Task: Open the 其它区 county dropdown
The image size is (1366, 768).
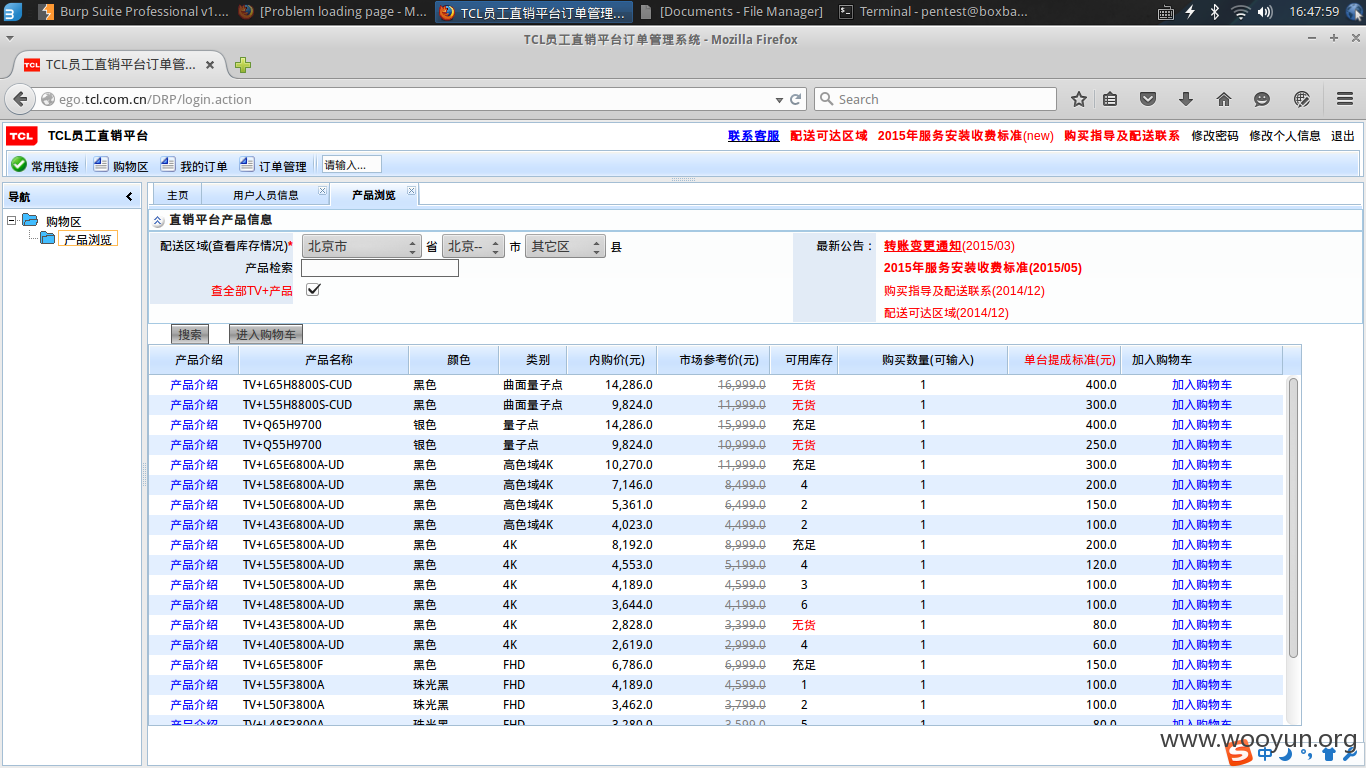Action: pyautogui.click(x=565, y=246)
